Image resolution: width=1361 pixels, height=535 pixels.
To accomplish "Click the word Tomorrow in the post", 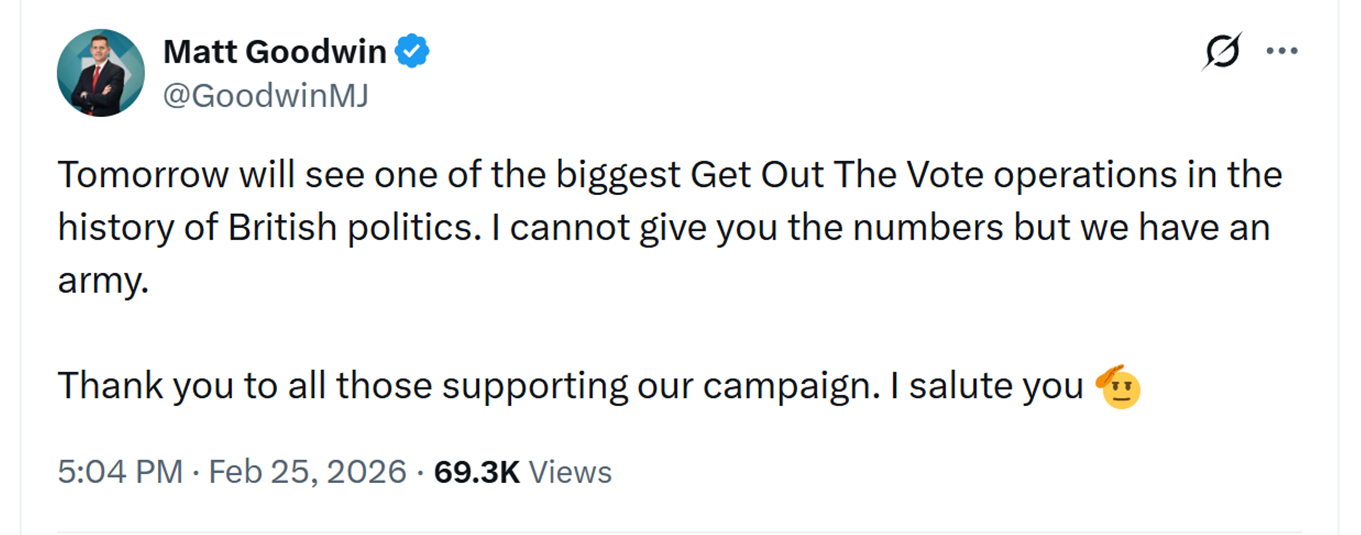I will [142, 175].
